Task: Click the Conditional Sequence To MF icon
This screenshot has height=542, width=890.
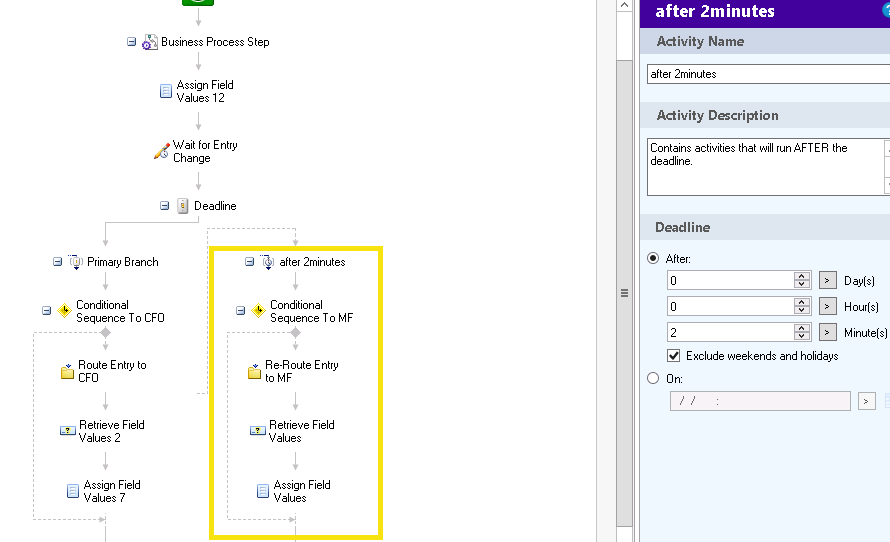Action: click(258, 310)
